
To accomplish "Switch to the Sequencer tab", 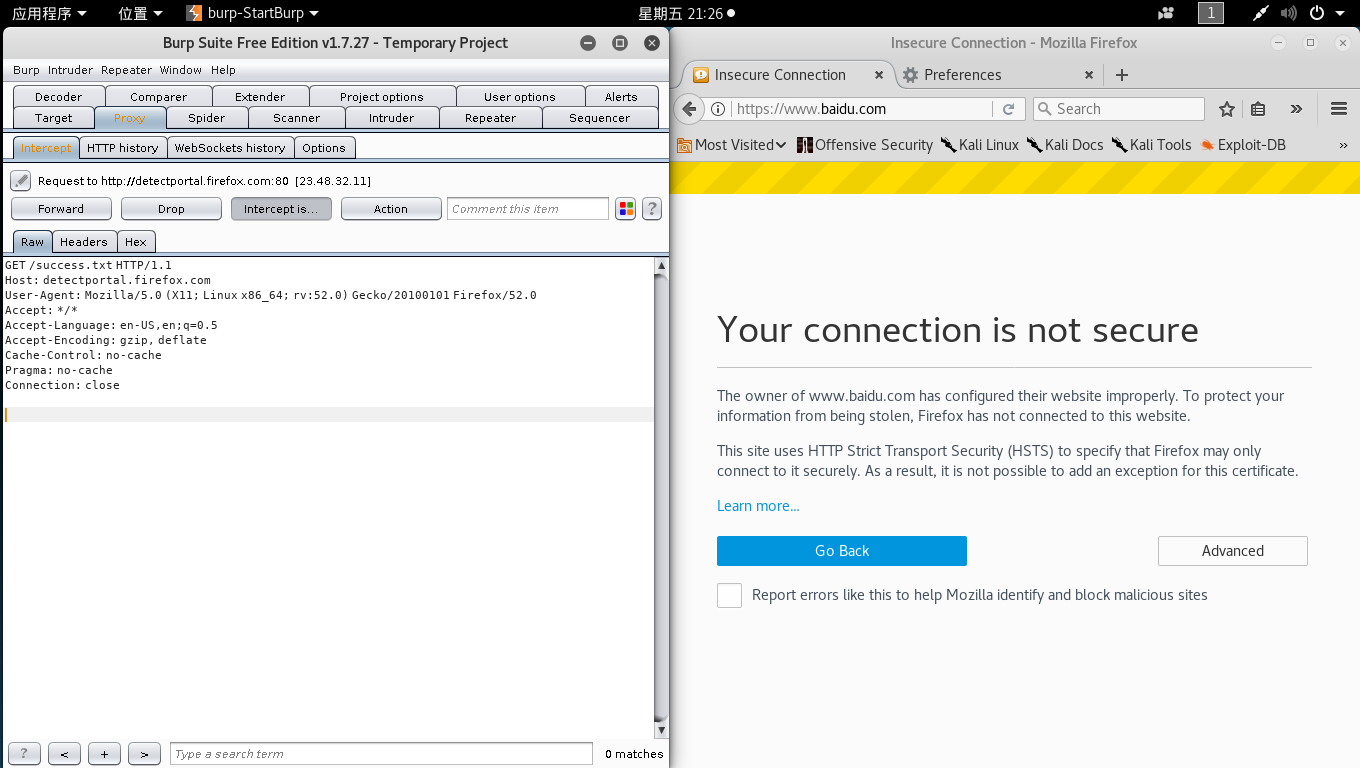I will pos(600,118).
